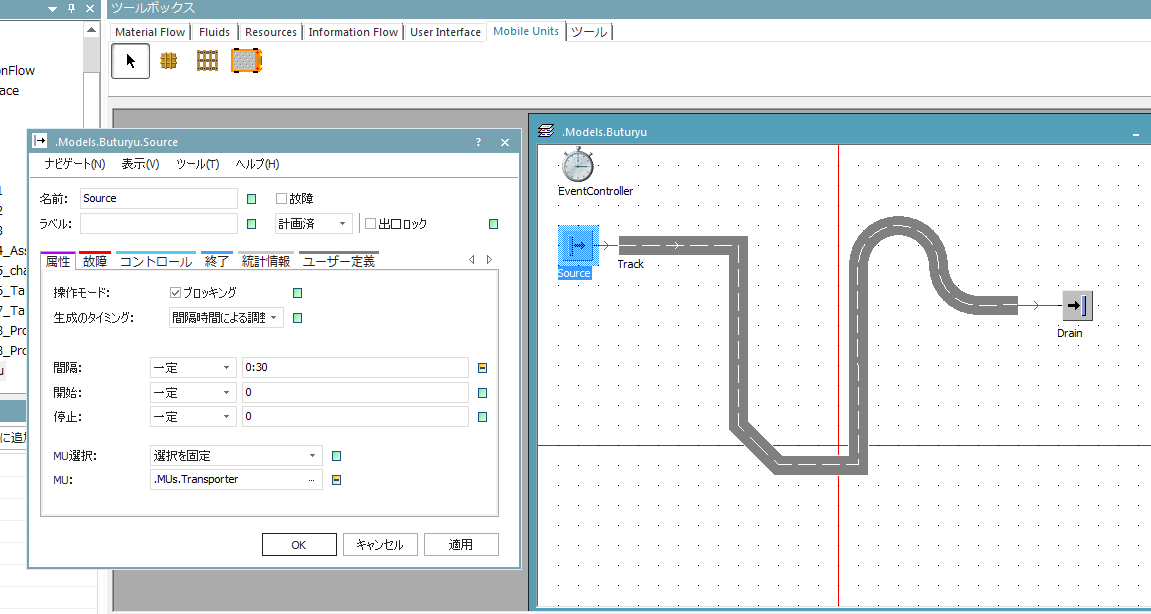Switch to the コントロール tab
Image resolution: width=1151 pixels, height=614 pixels.
(156, 261)
